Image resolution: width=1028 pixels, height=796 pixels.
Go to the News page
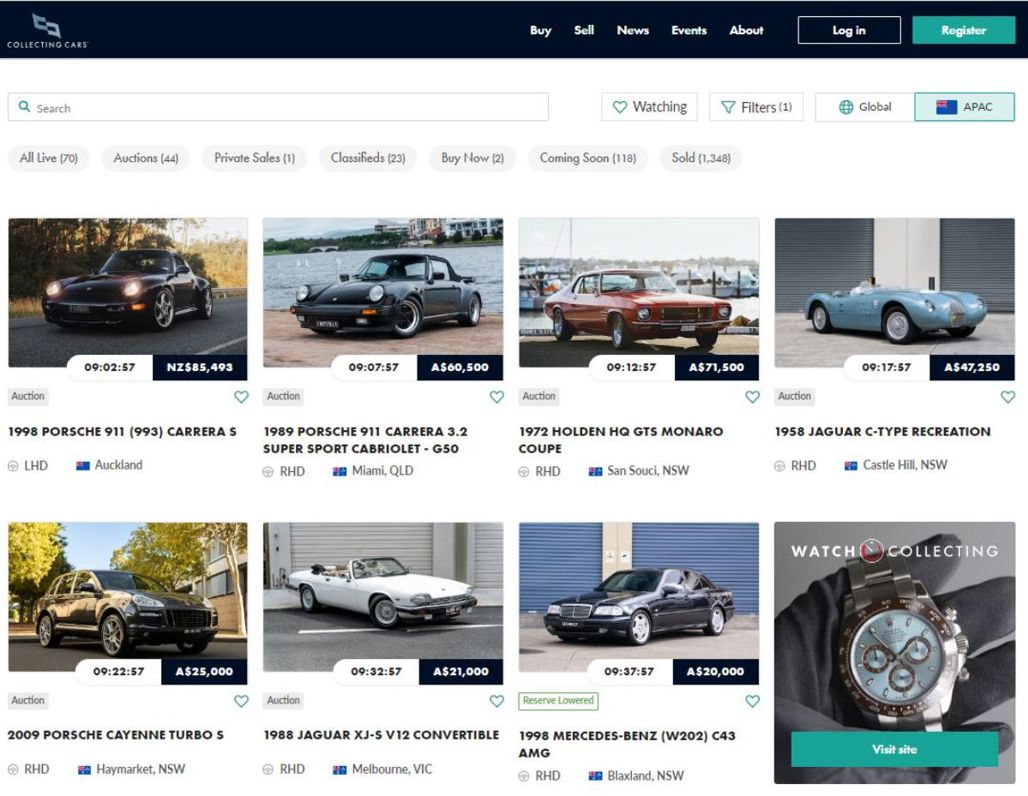633,30
